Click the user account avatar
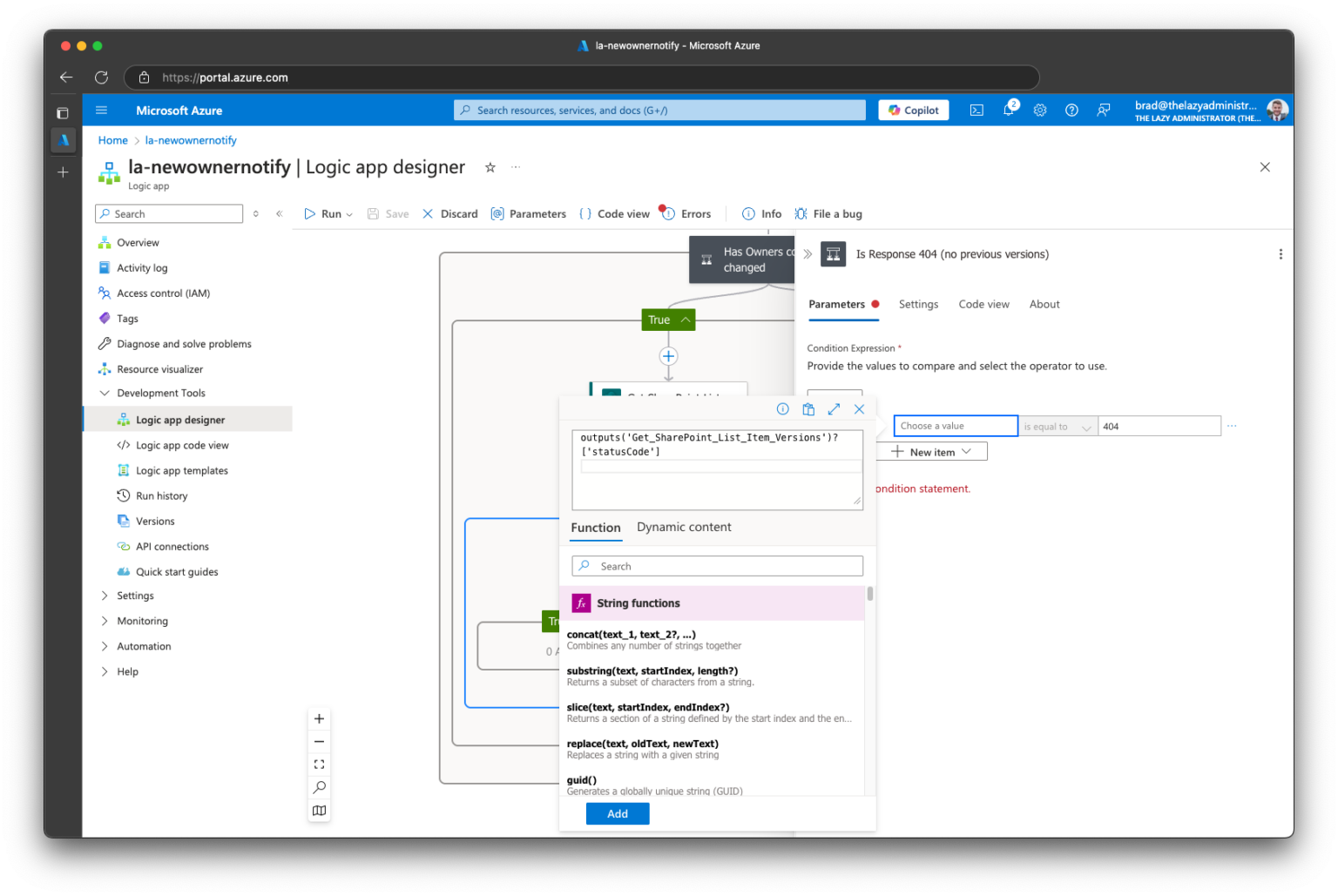Image resolution: width=1338 pixels, height=896 pixels. (x=1277, y=111)
